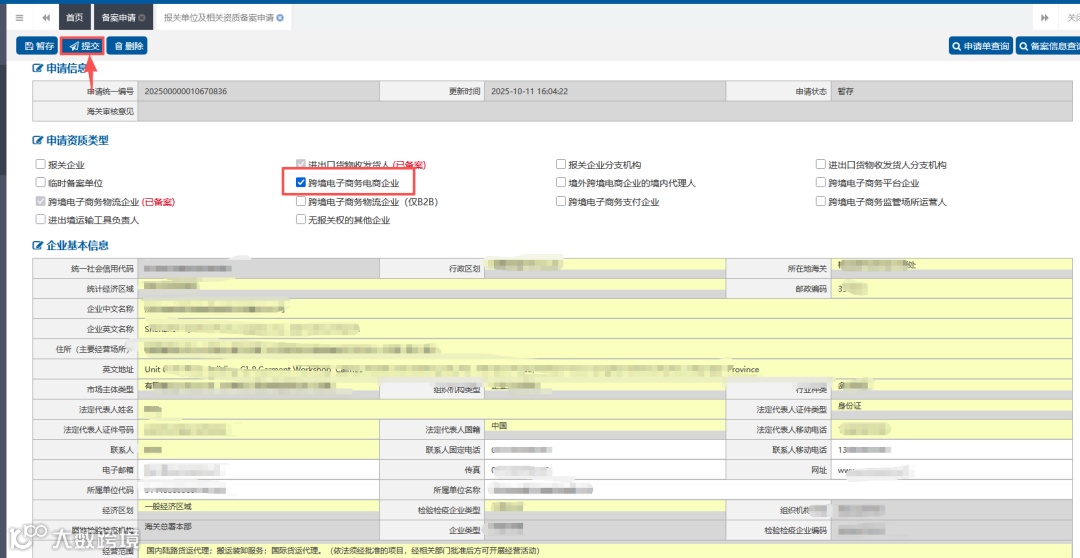The image size is (1080, 558).
Task: Check the 境外跨境电商企业的境内代理人 checkbox
Action: (561, 183)
